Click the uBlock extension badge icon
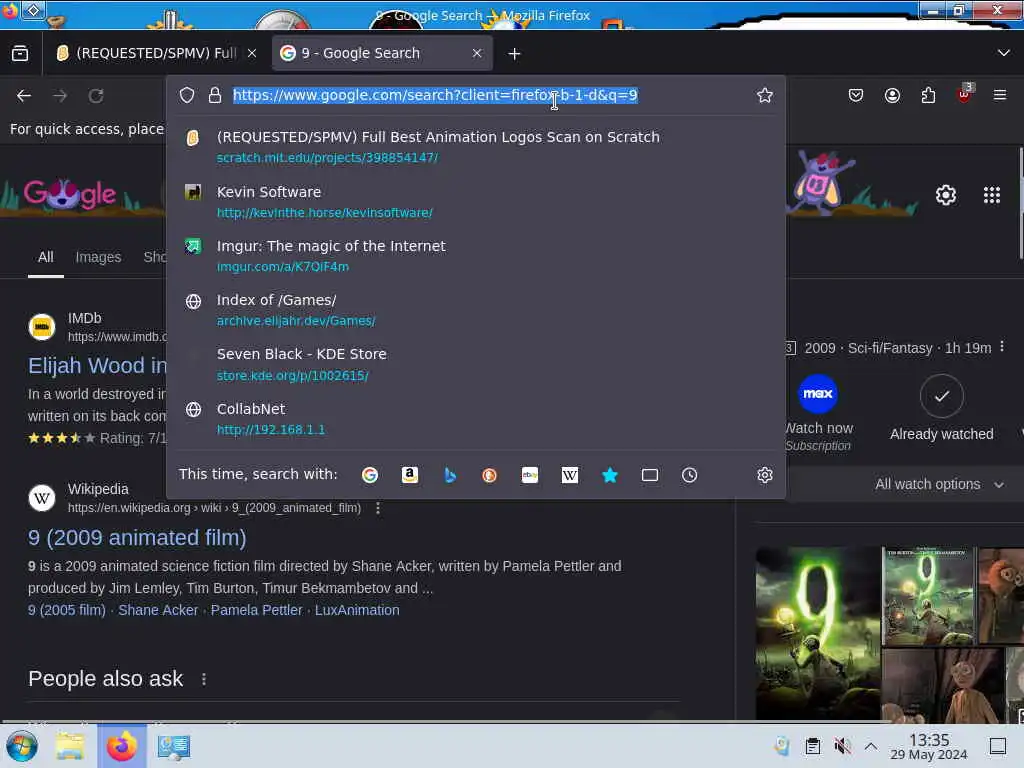 click(x=965, y=94)
